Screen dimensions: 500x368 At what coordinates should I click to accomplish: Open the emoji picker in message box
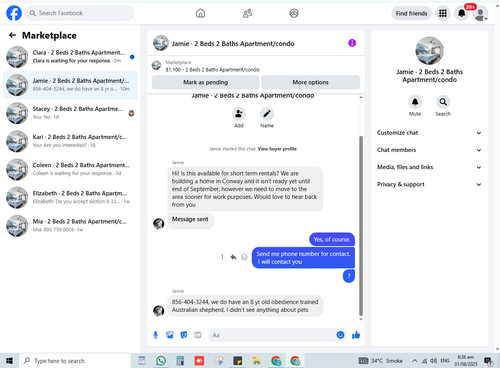(340, 335)
